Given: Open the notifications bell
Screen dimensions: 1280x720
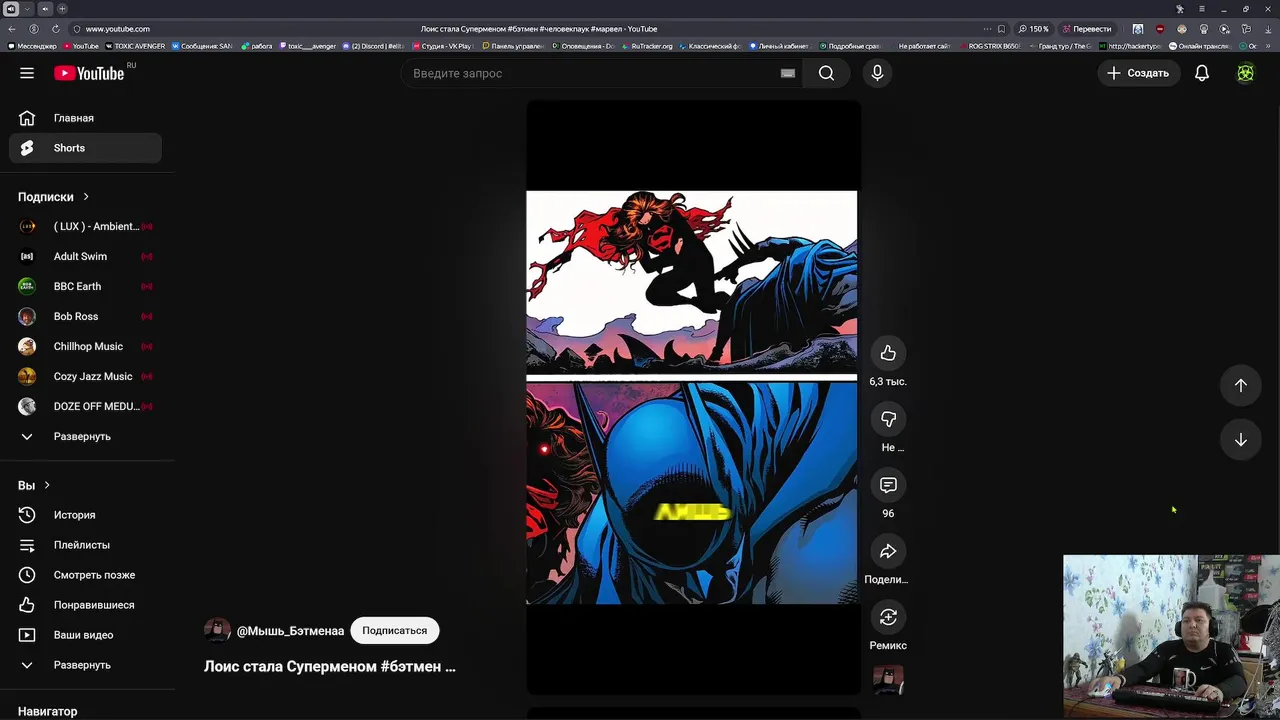Looking at the screenshot, I should [x=1202, y=73].
